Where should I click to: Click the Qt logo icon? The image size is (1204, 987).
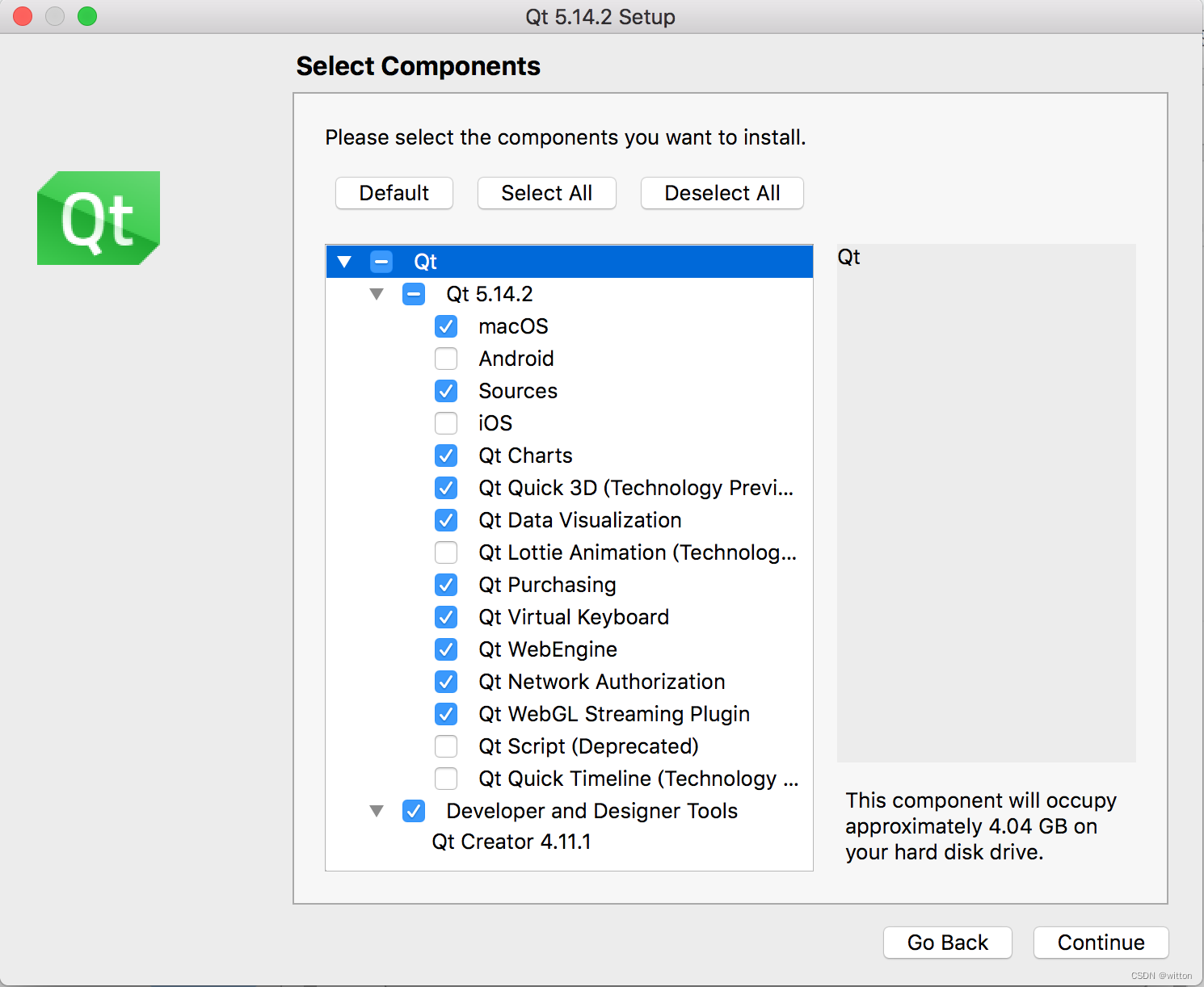click(99, 218)
